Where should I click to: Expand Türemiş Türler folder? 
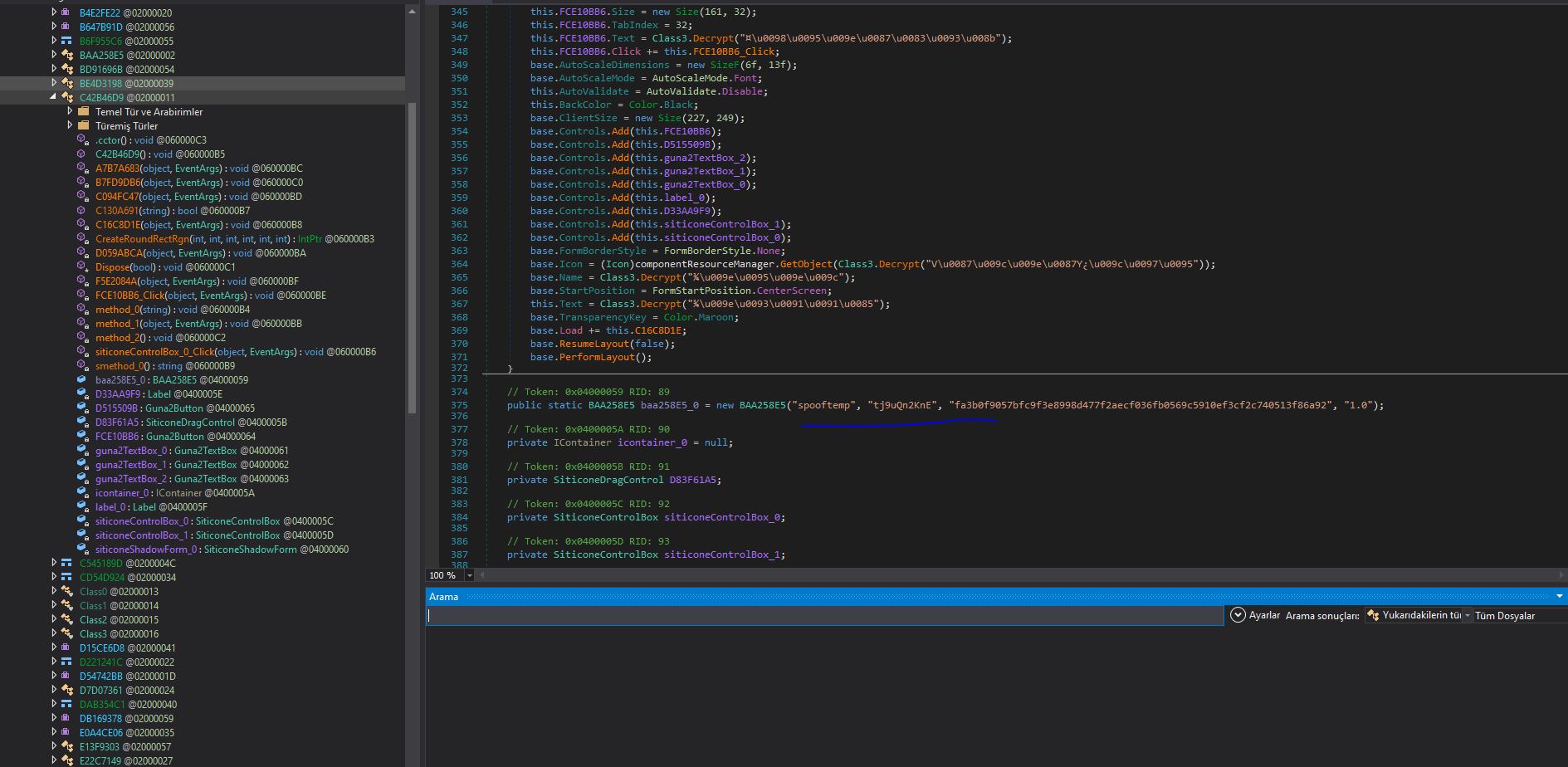tap(70, 125)
